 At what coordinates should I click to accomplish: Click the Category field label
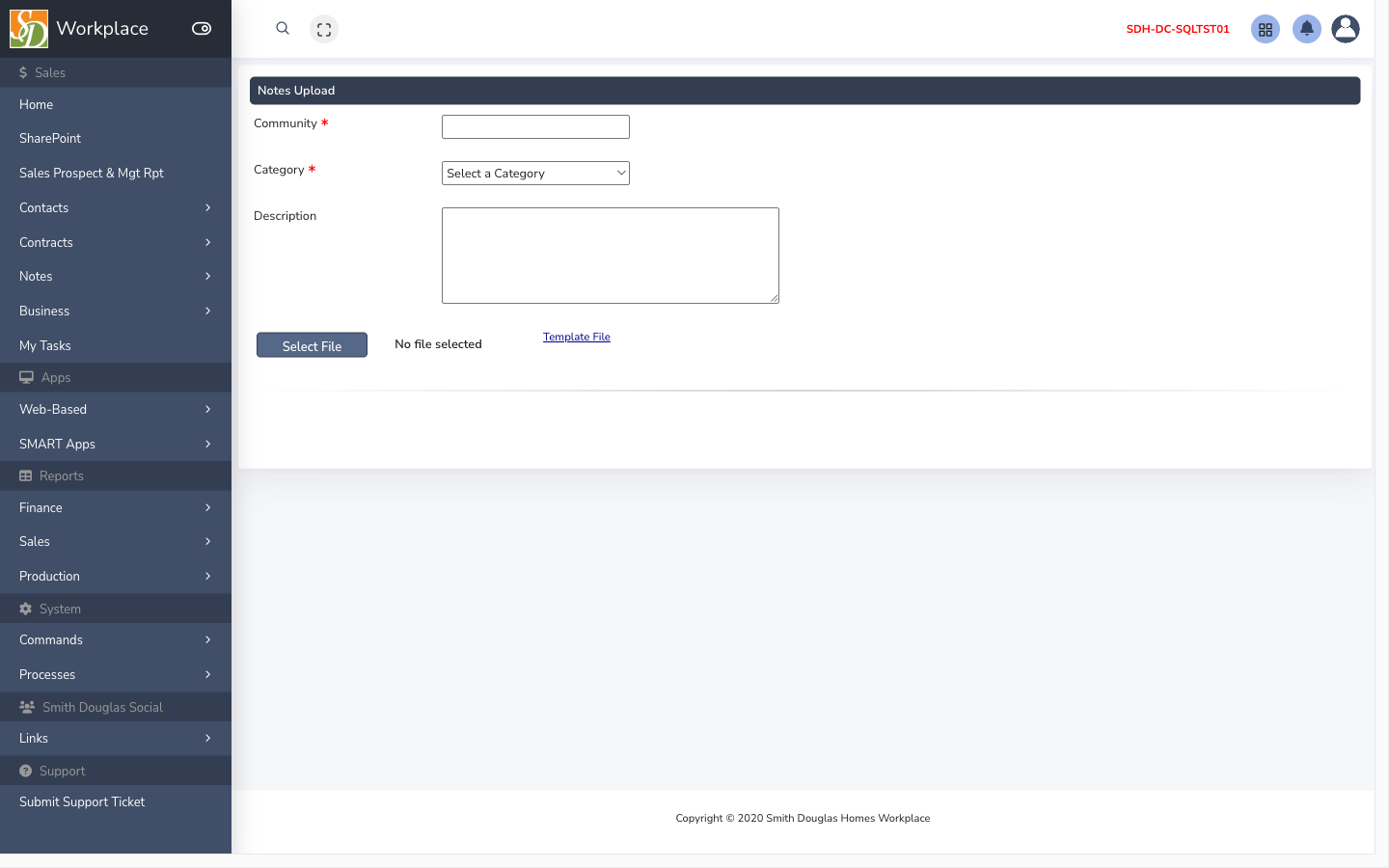coord(279,170)
